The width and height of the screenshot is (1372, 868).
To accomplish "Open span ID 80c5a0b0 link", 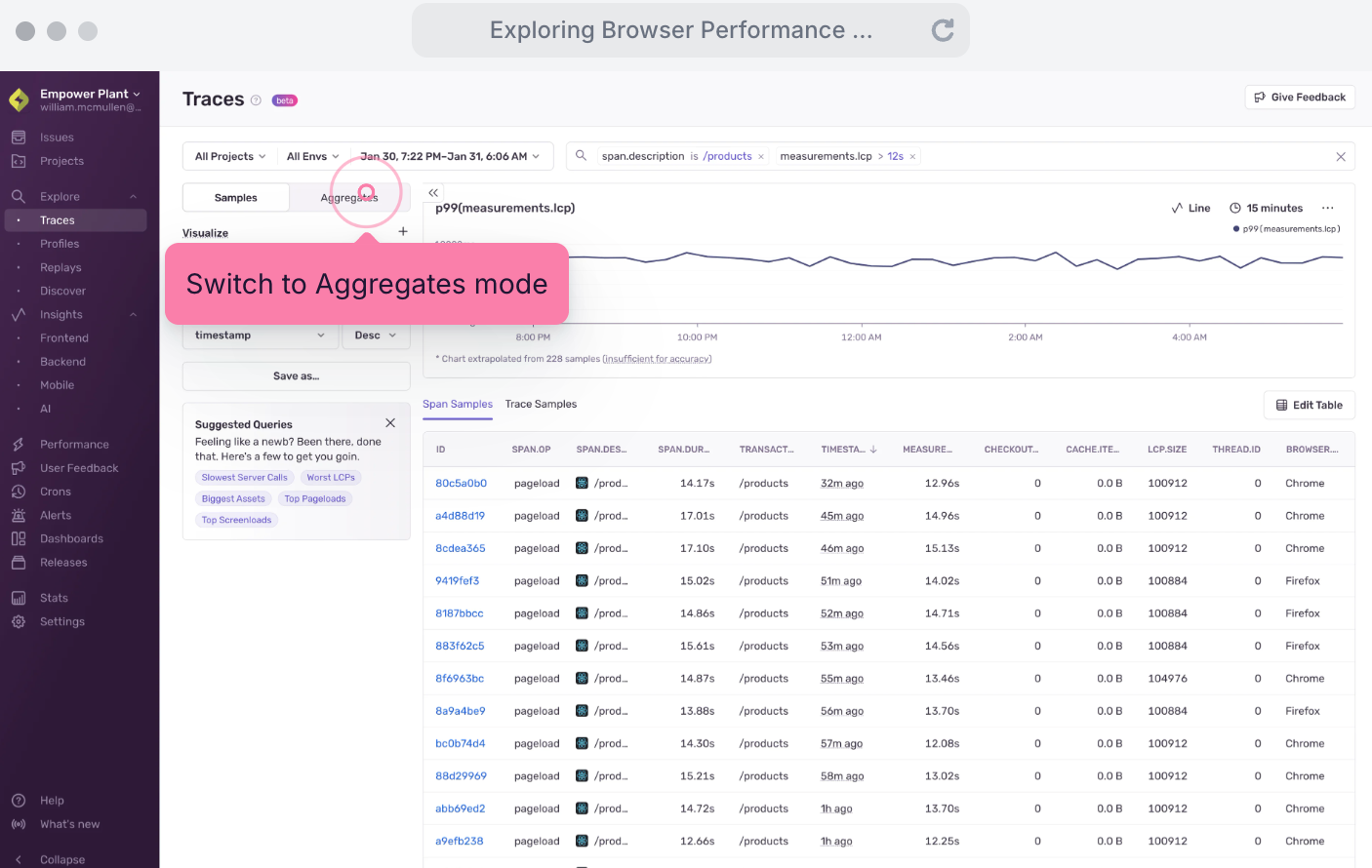I will (461, 484).
